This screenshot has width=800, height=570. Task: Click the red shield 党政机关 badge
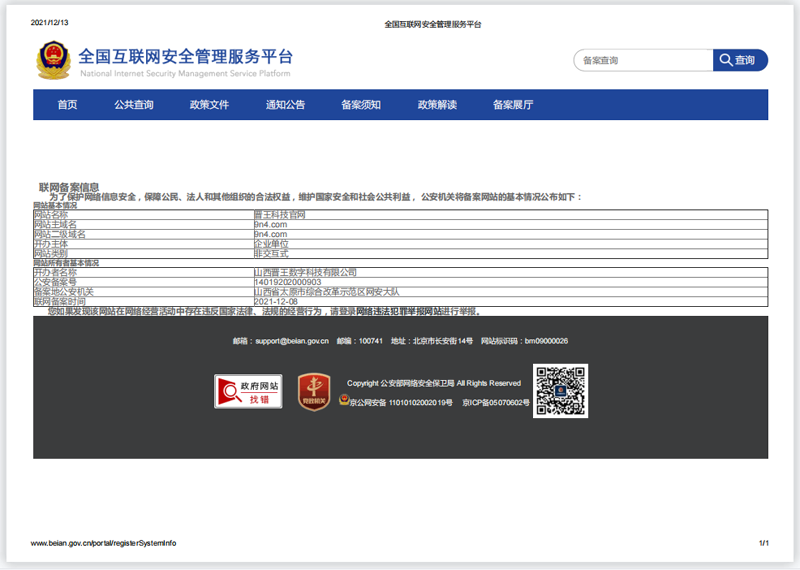[x=314, y=391]
